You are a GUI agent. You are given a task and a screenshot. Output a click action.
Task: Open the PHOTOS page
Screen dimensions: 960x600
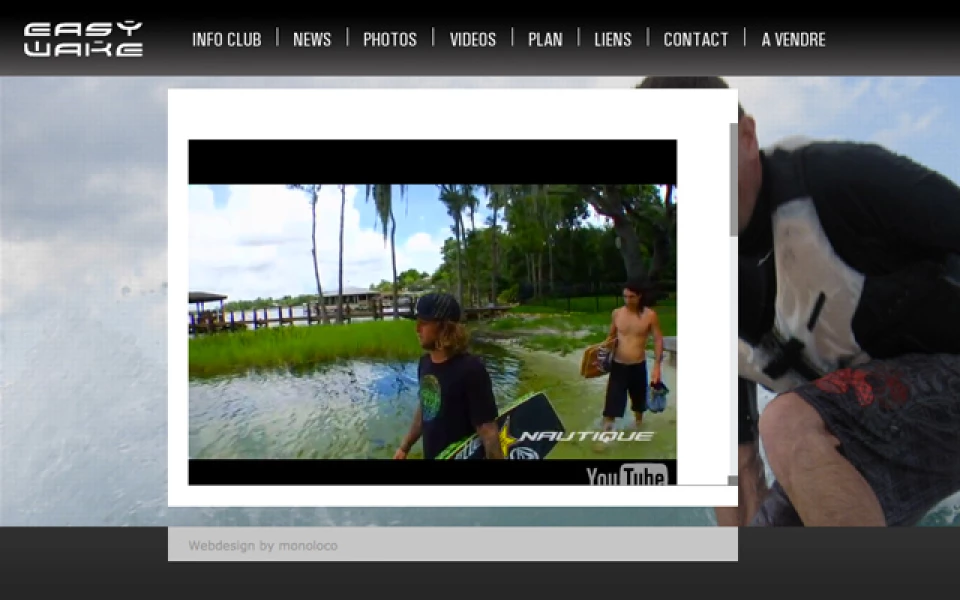pyautogui.click(x=389, y=40)
